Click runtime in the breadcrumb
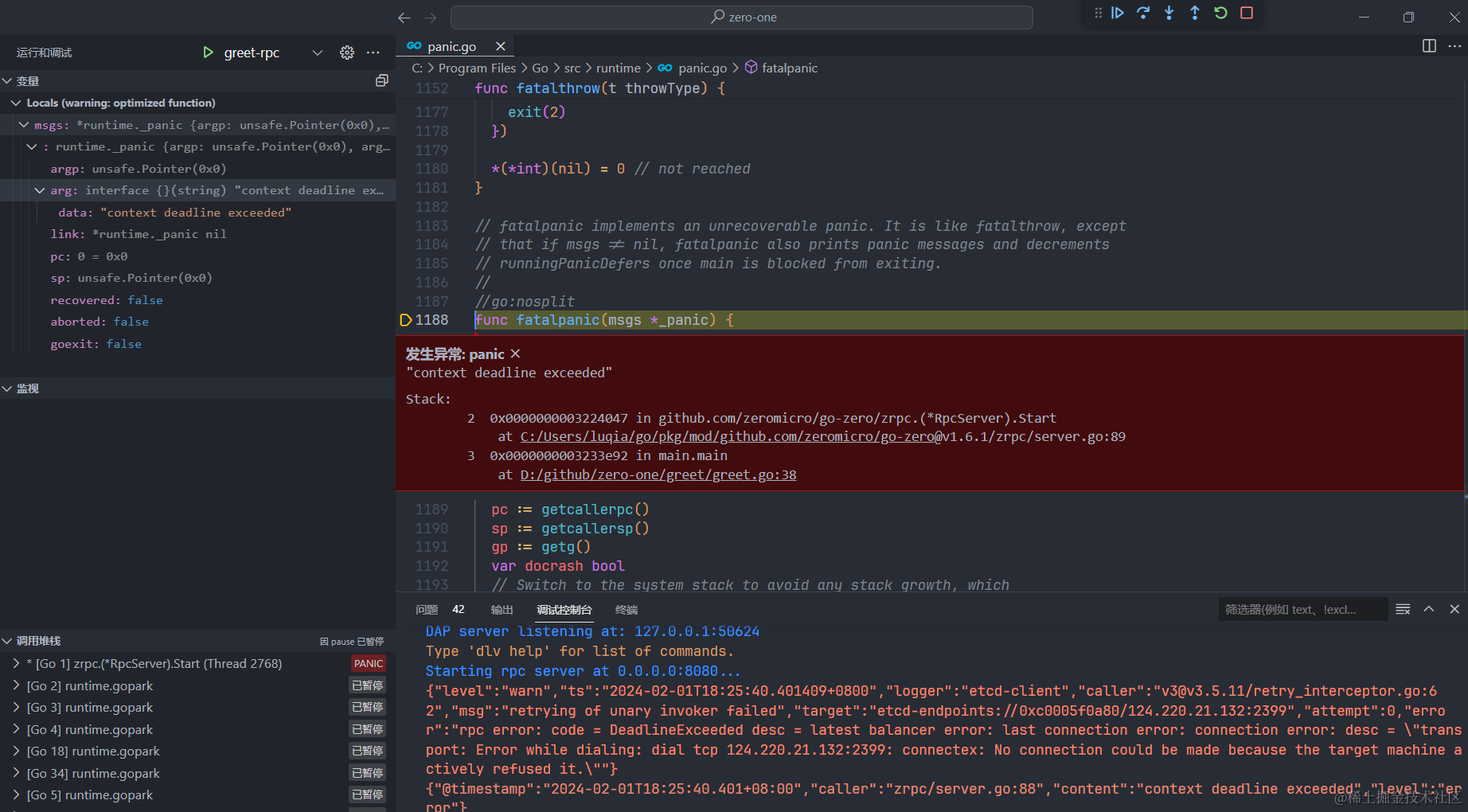Image resolution: width=1468 pixels, height=812 pixels. pos(618,68)
